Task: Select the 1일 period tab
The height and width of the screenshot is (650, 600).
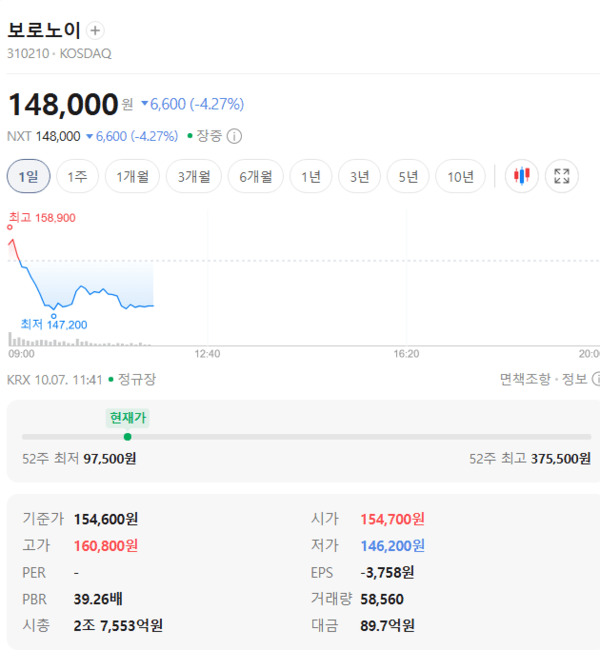Action: coord(29,176)
